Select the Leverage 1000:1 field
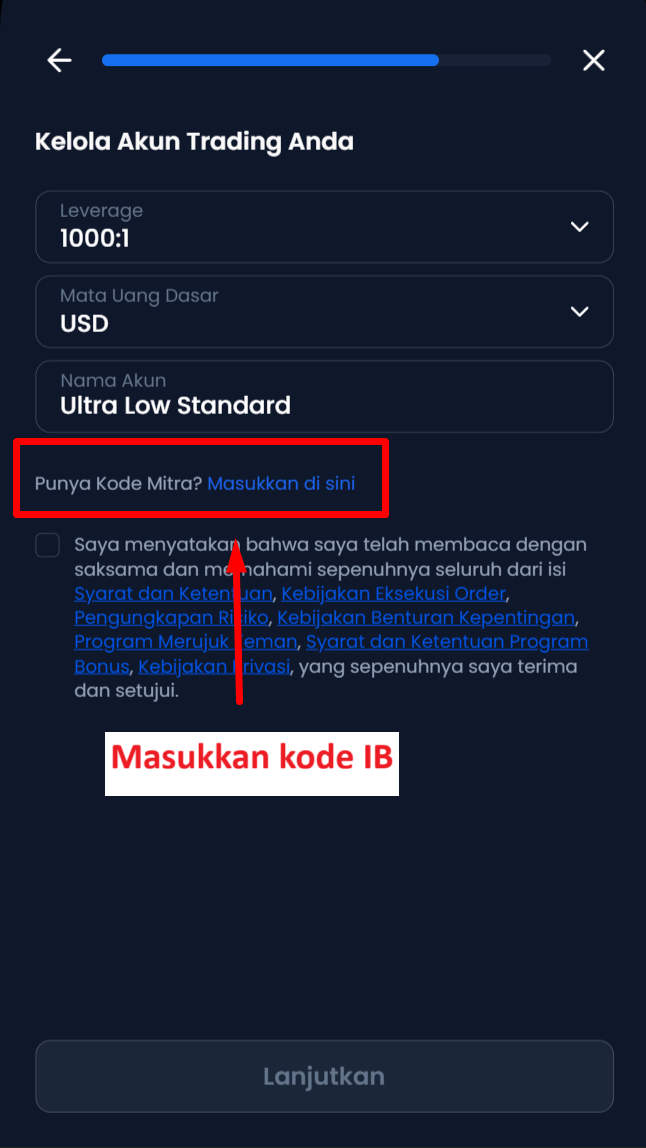This screenshot has width=646, height=1148. click(x=324, y=227)
